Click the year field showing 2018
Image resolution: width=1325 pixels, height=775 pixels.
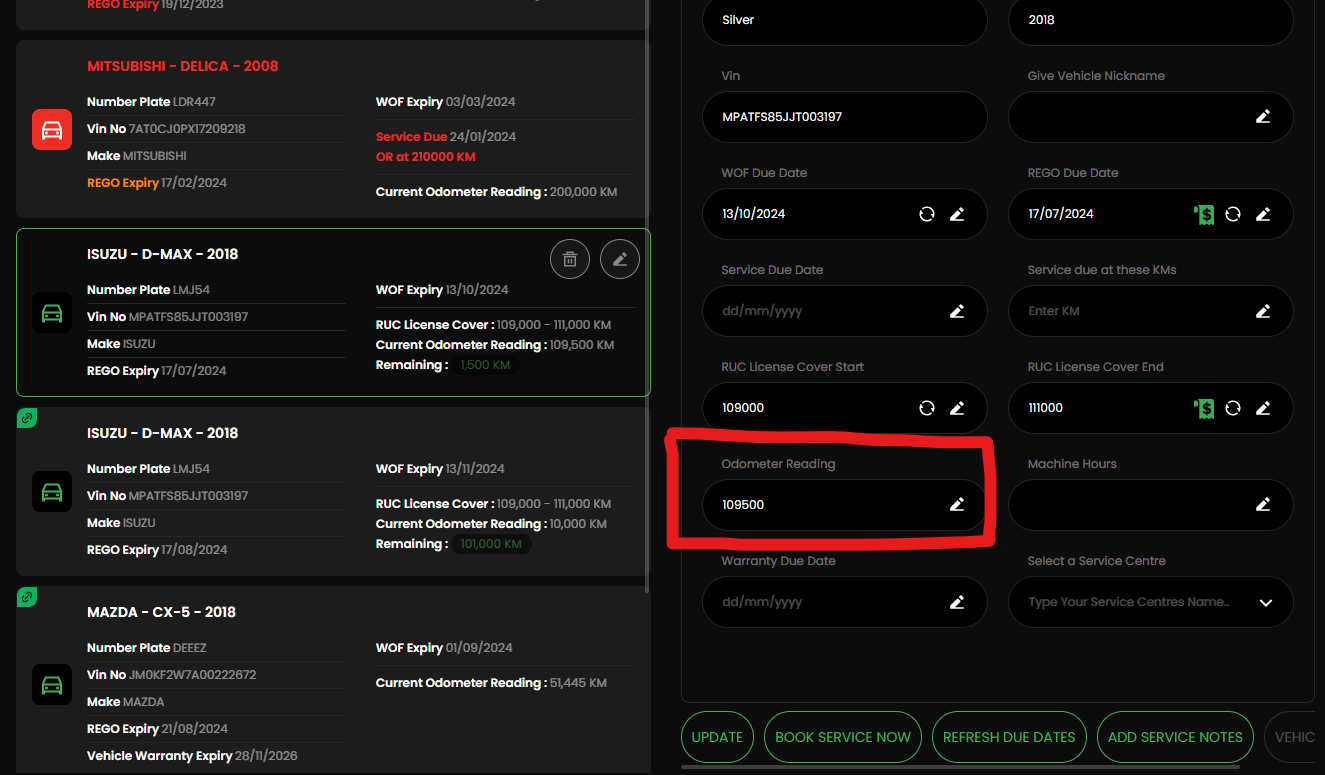[x=1151, y=20]
